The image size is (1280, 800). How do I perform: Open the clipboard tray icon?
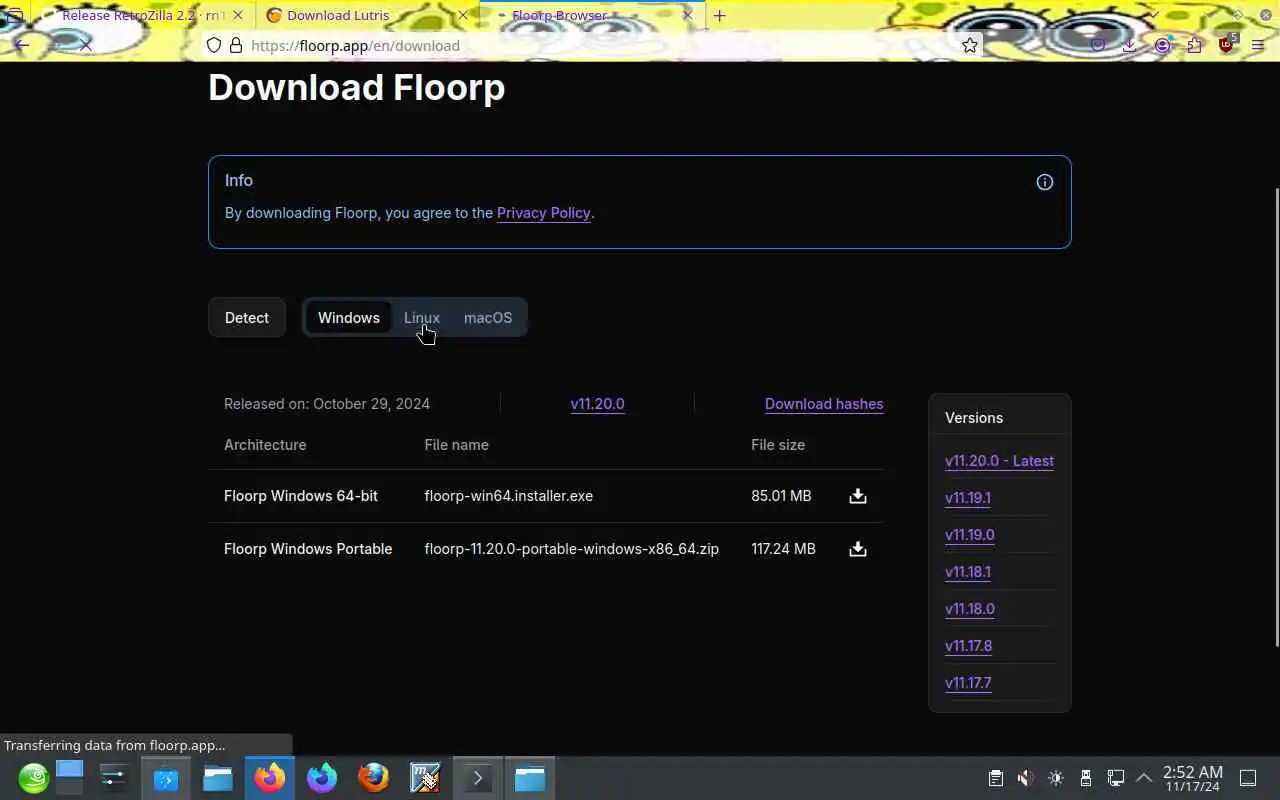coord(995,778)
